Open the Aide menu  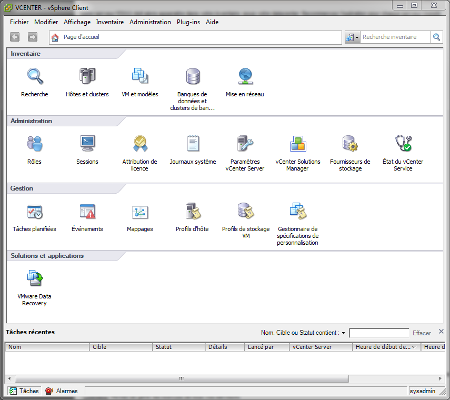(212, 22)
